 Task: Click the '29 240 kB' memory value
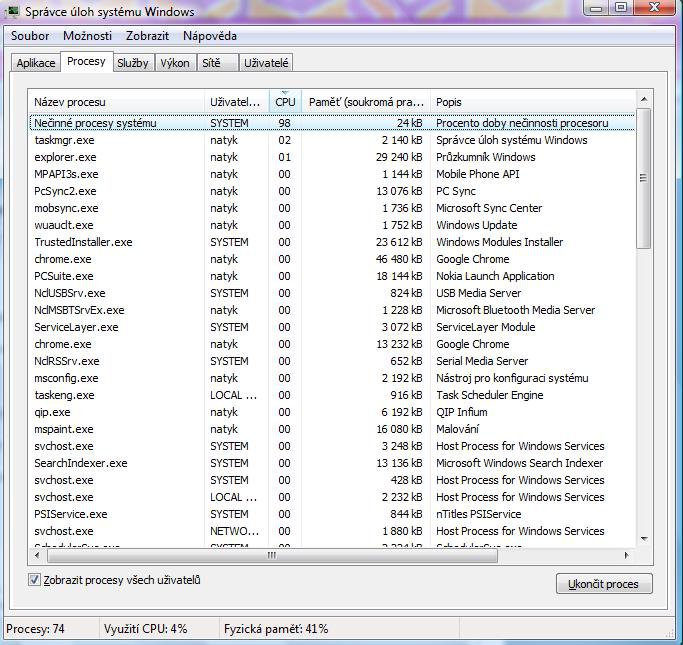[x=399, y=157]
